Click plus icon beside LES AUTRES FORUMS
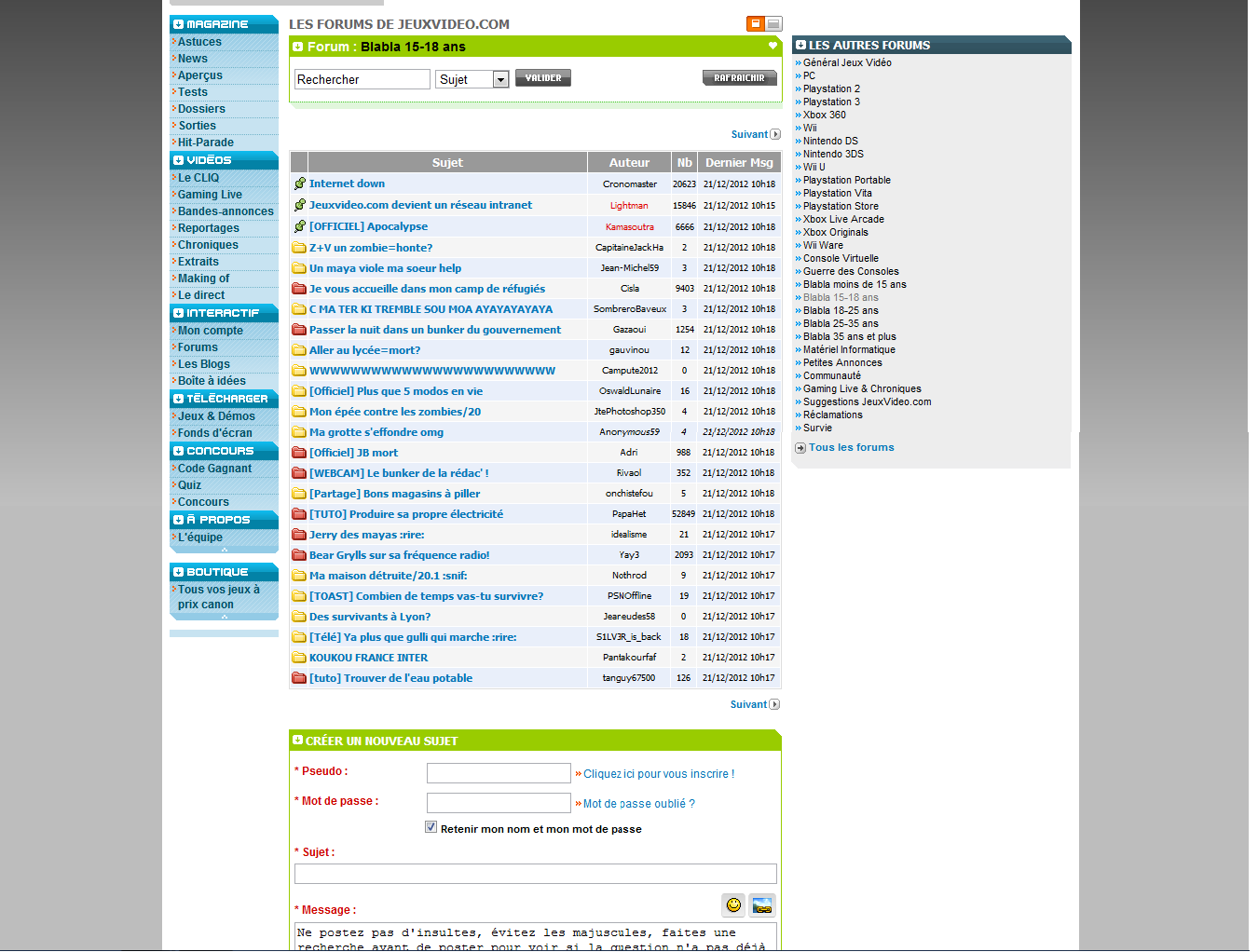This screenshot has height=952, width=1258. point(800,45)
